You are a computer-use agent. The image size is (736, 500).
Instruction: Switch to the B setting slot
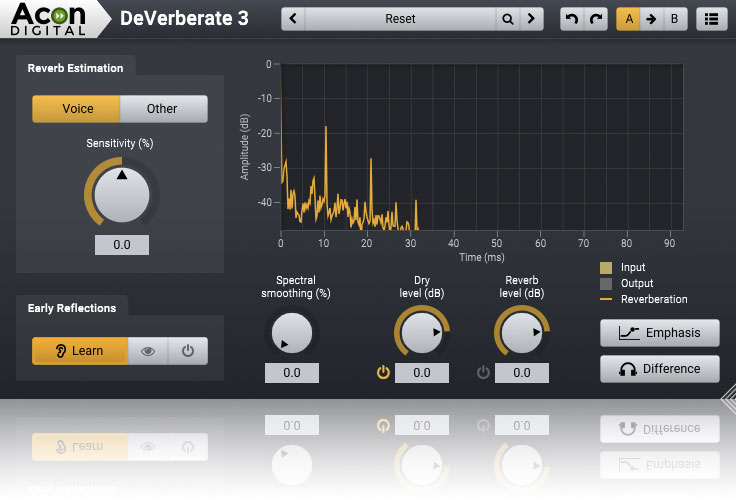674,19
